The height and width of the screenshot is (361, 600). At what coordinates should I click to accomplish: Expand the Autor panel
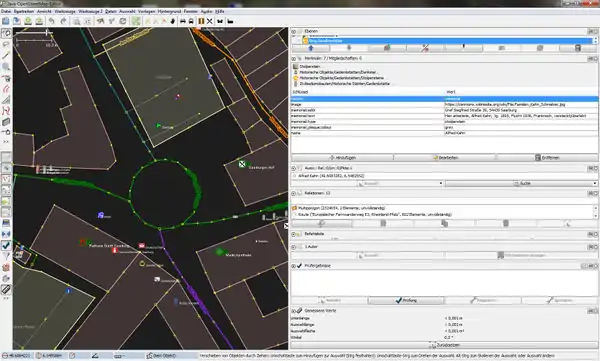tap(294, 247)
